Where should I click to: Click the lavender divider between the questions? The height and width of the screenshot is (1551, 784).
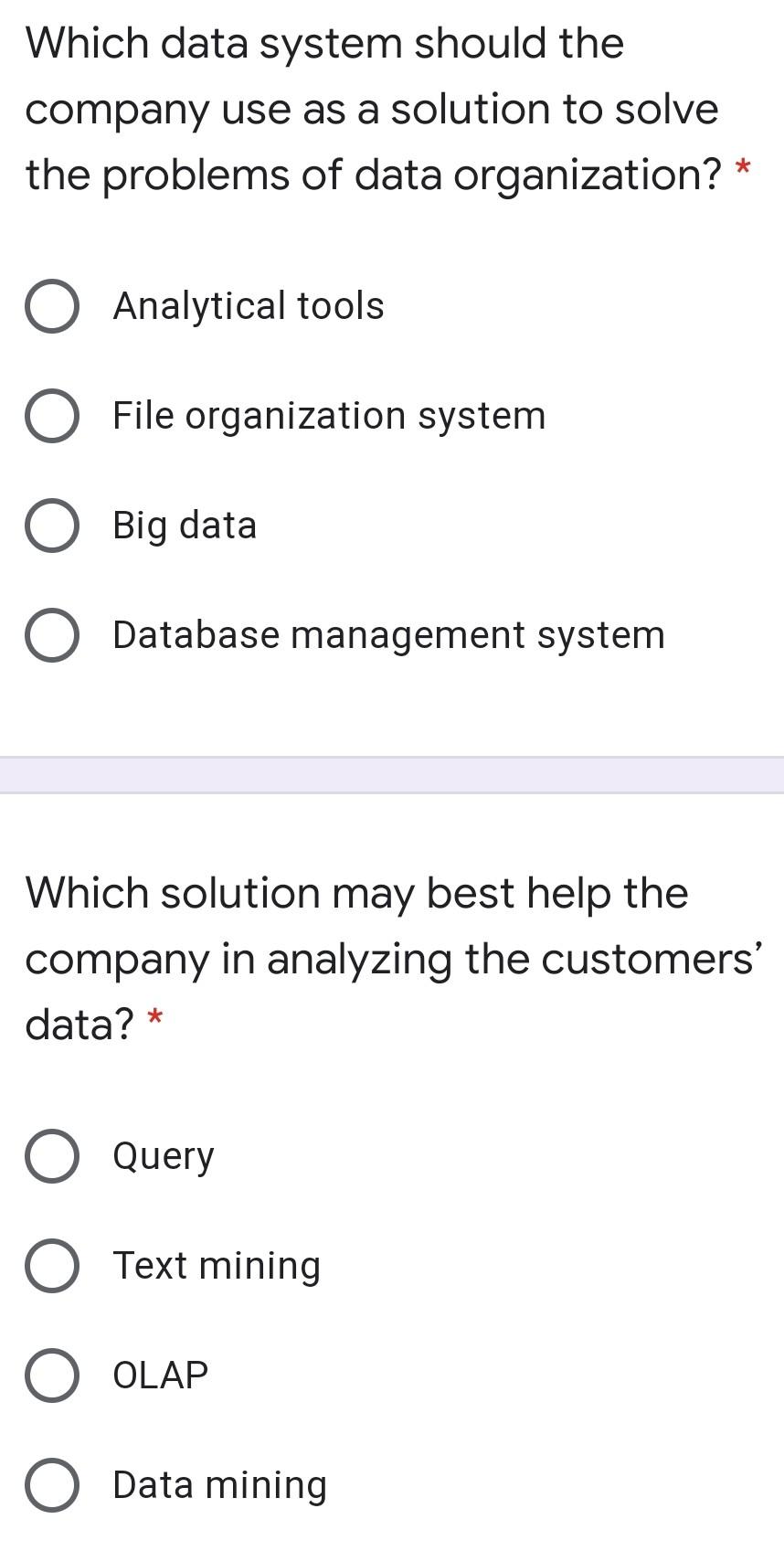click(392, 775)
